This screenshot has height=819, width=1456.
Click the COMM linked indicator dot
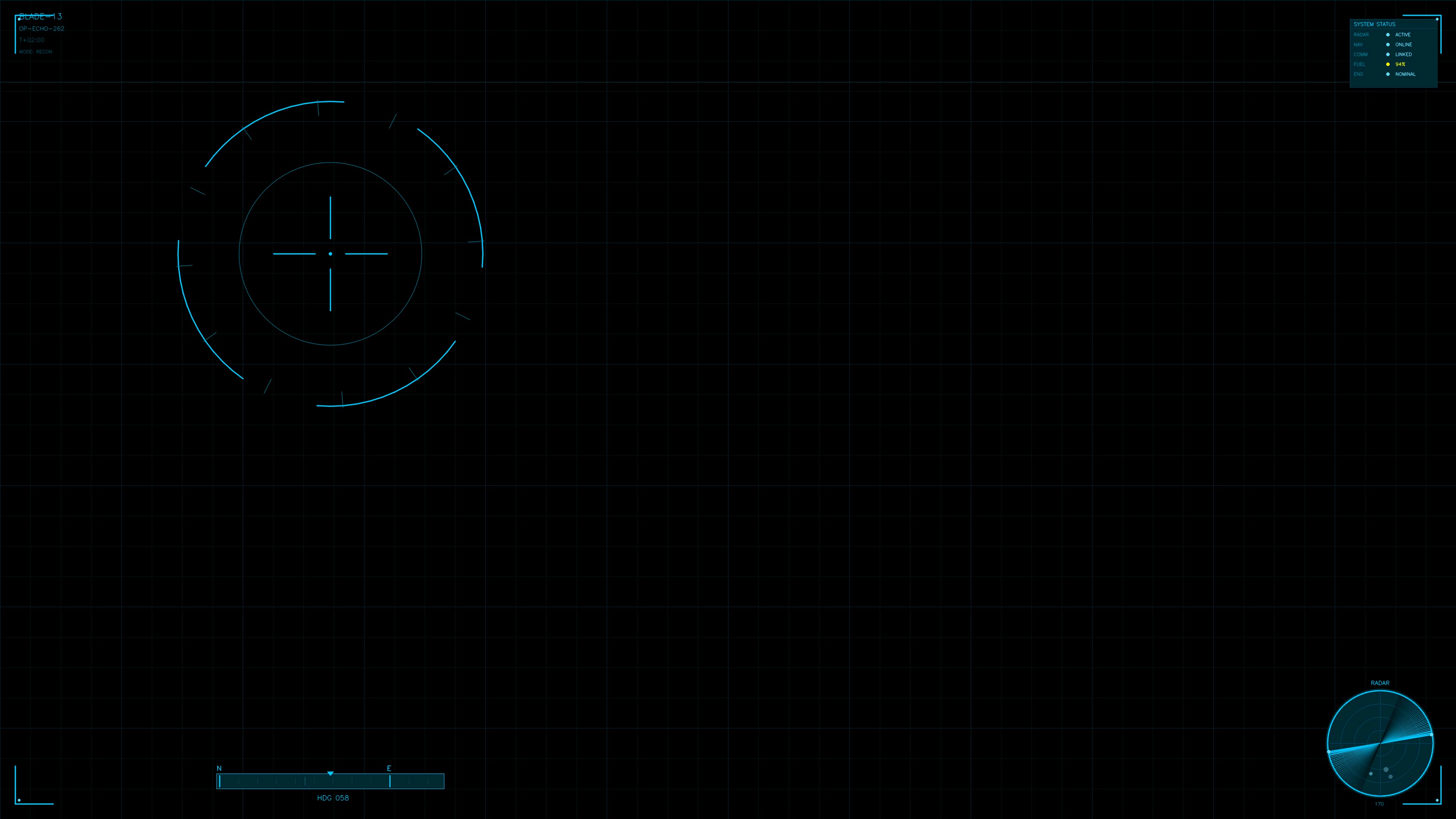click(1388, 54)
